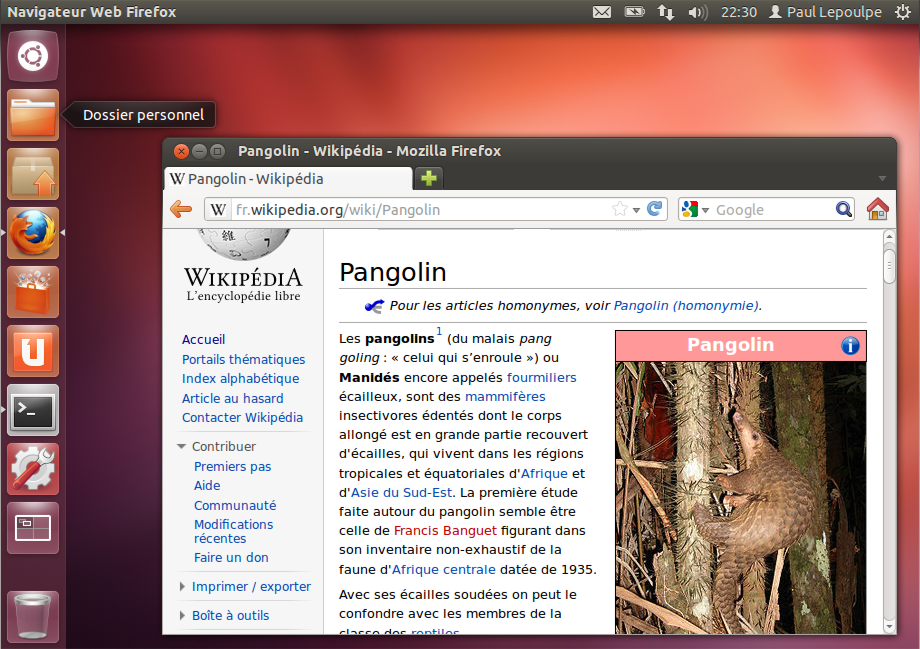Open the Faire un don link

pyautogui.click(x=231, y=557)
